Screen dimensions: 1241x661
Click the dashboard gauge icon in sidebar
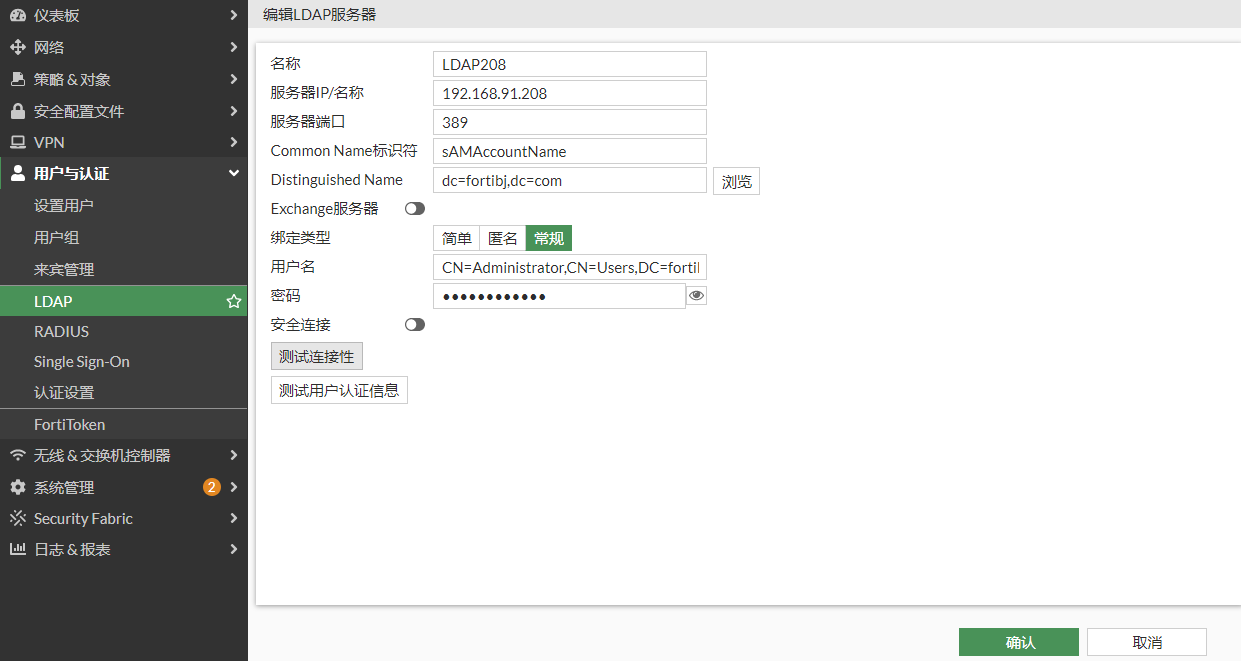tap(17, 15)
